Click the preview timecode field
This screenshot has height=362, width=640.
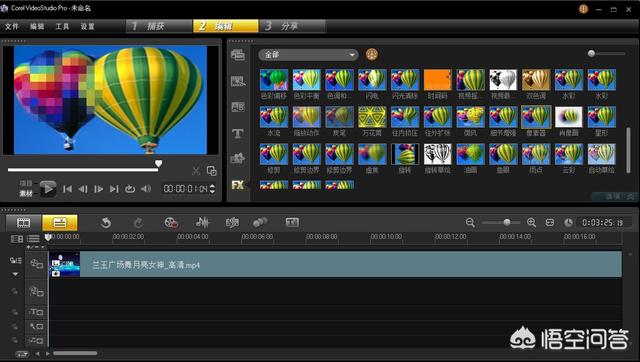186,189
